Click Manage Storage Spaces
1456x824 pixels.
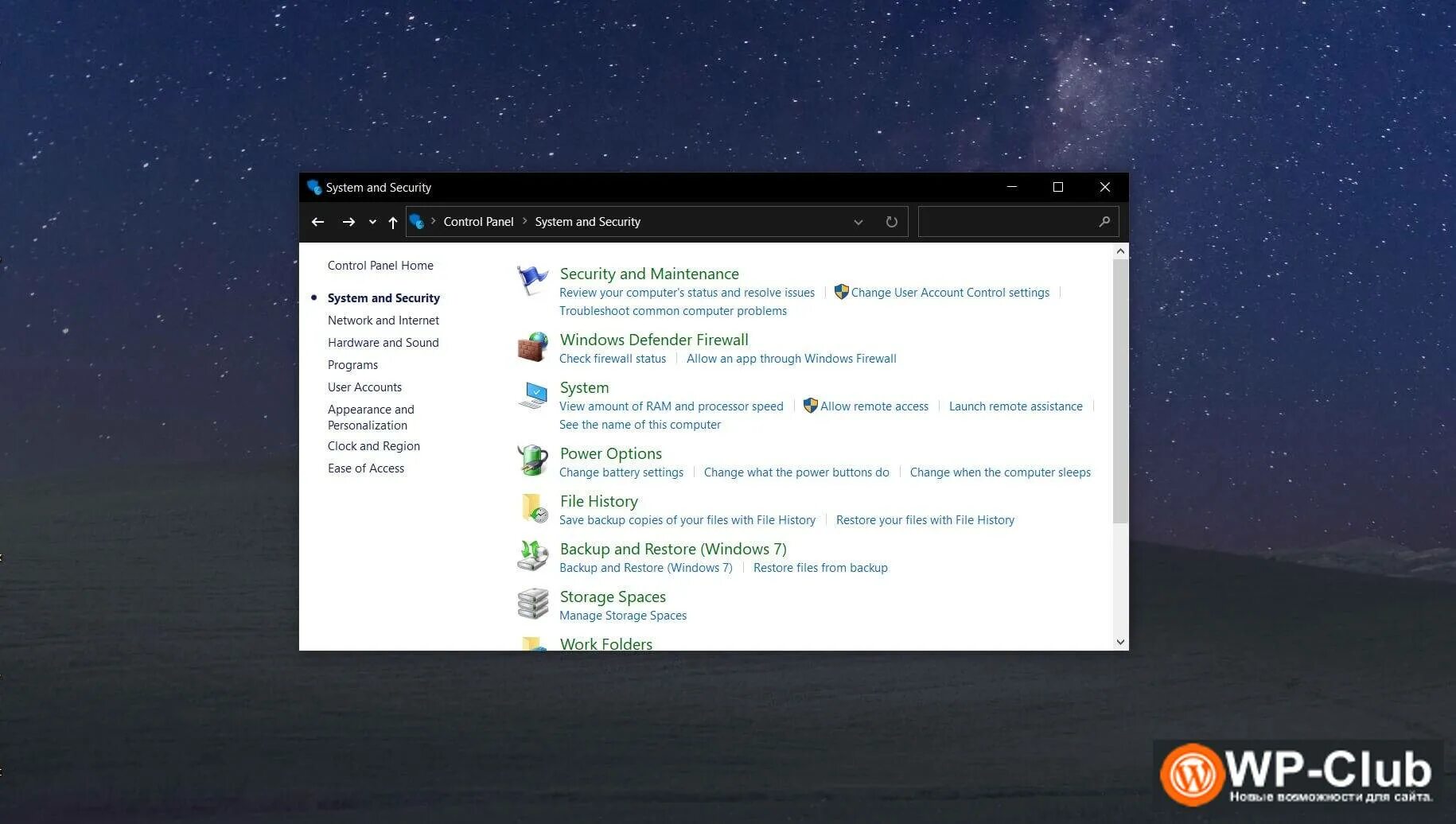(x=623, y=616)
